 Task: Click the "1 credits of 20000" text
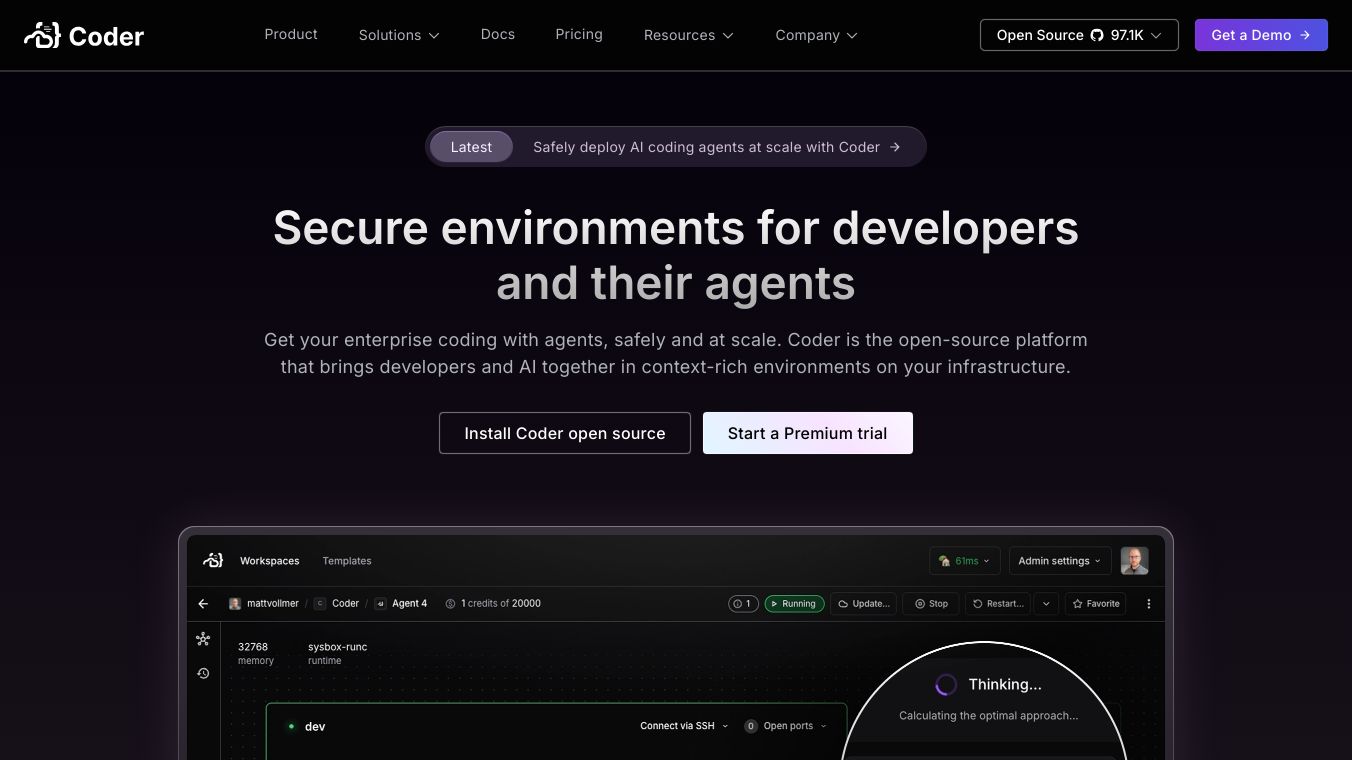click(x=501, y=604)
